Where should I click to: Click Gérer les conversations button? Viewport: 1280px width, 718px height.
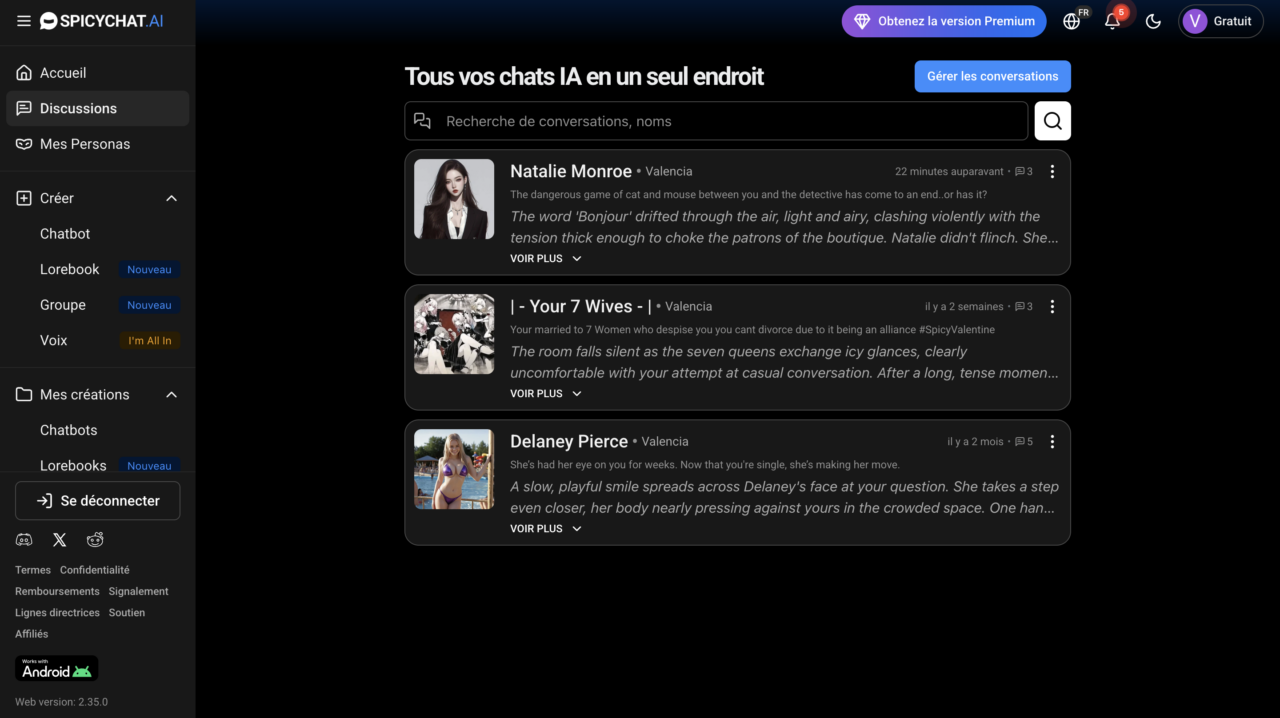pyautogui.click(x=992, y=76)
